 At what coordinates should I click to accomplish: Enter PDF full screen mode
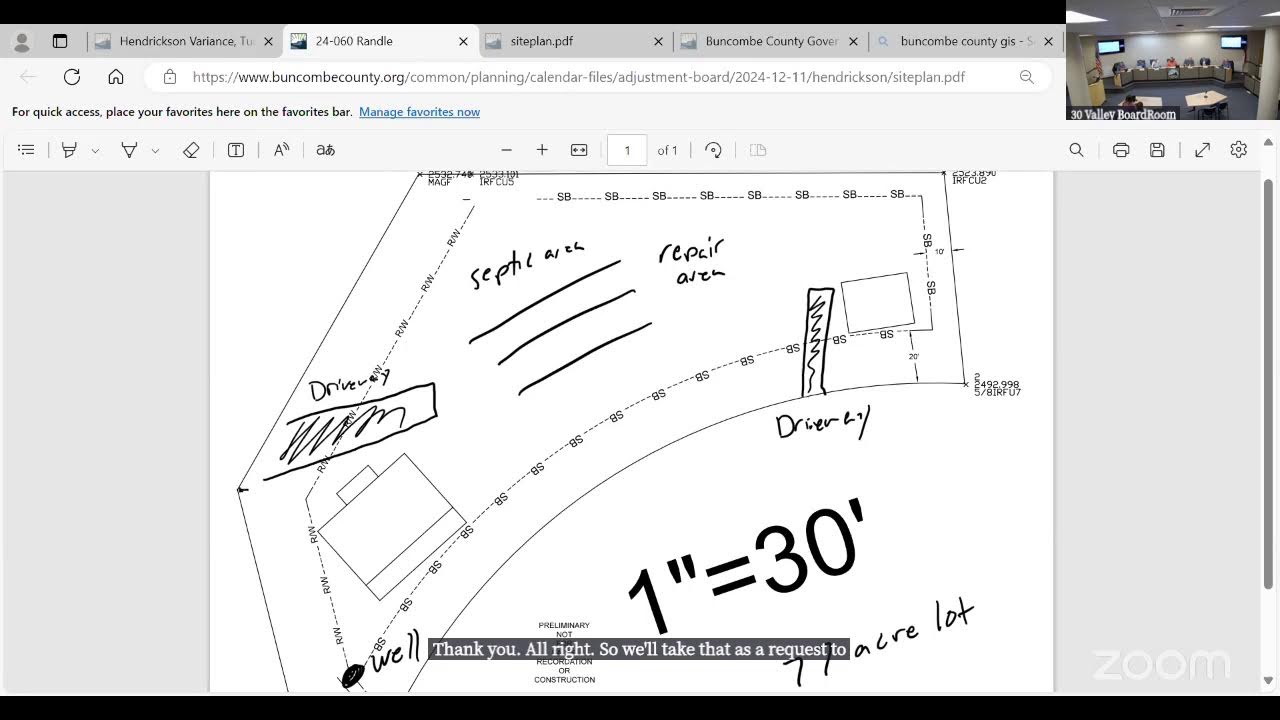[x=1203, y=150]
